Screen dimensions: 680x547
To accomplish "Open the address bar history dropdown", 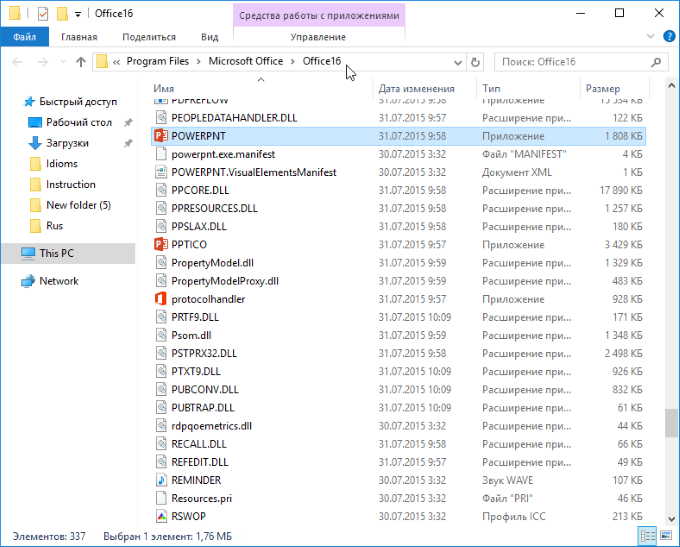I will click(x=458, y=62).
